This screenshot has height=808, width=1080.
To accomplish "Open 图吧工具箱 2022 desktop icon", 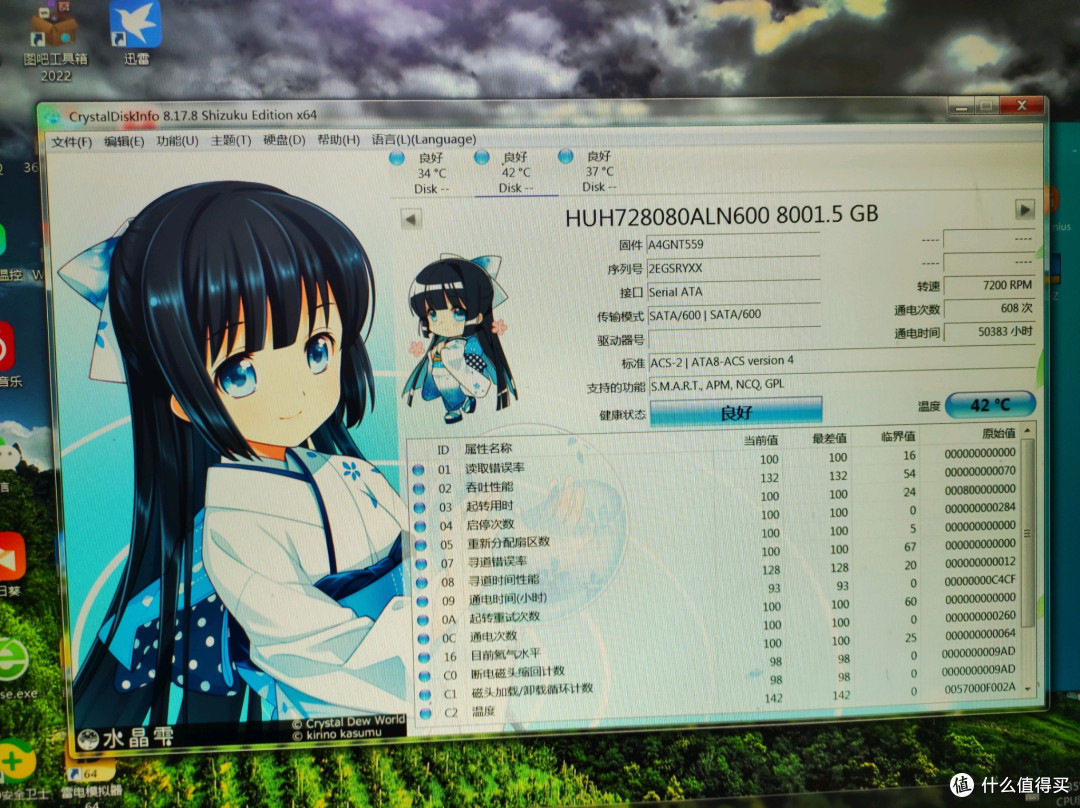I will pos(55,40).
